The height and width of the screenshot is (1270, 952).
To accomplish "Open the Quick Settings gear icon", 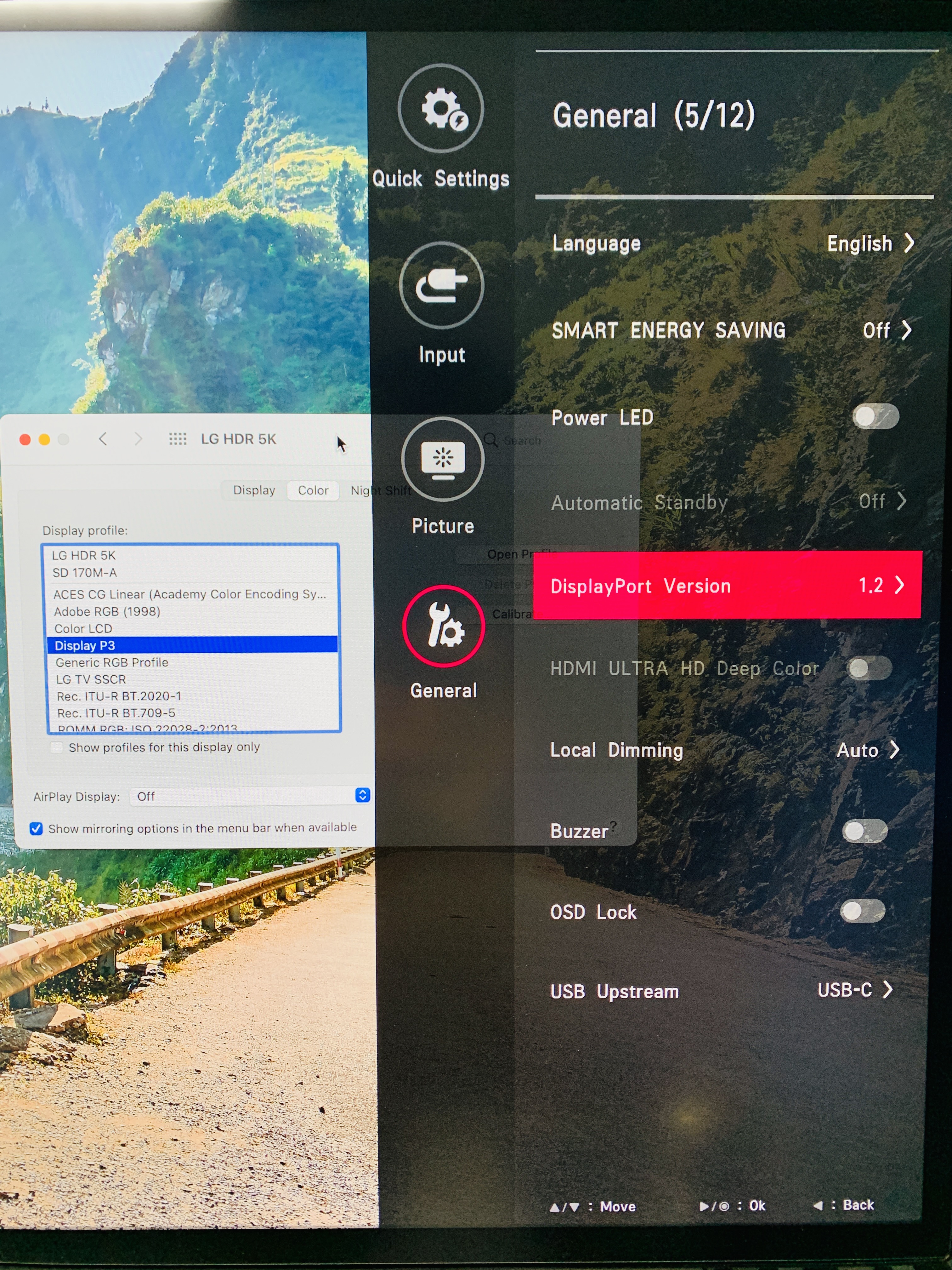I will click(441, 109).
